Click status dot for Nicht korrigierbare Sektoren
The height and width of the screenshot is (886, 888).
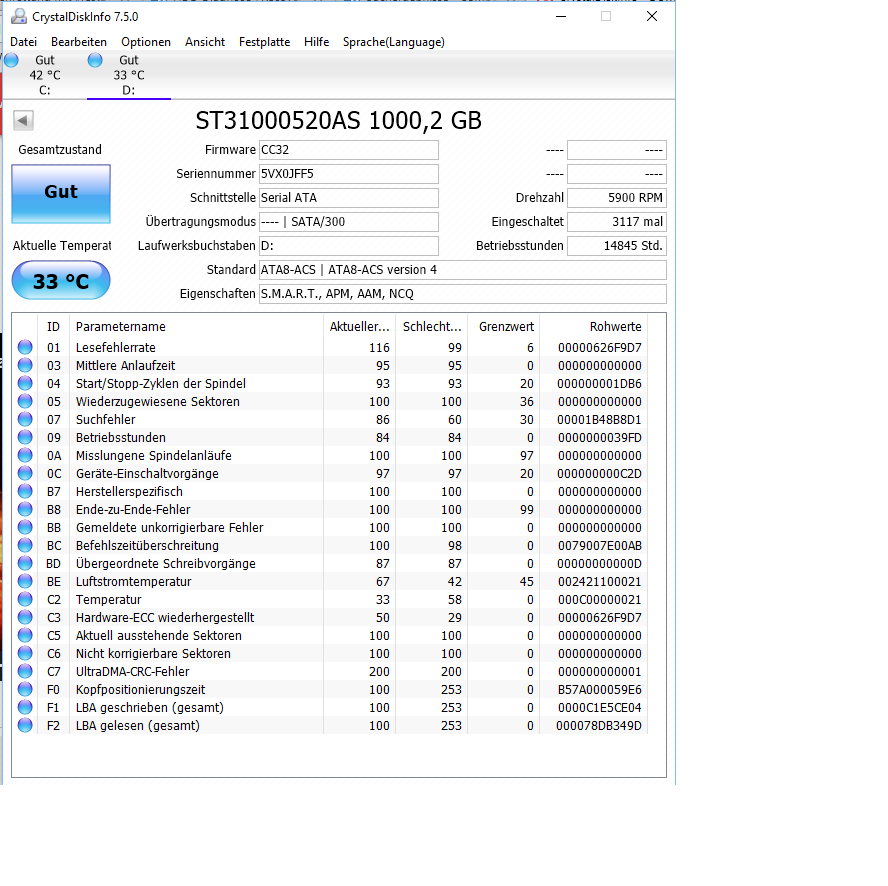tap(25, 653)
